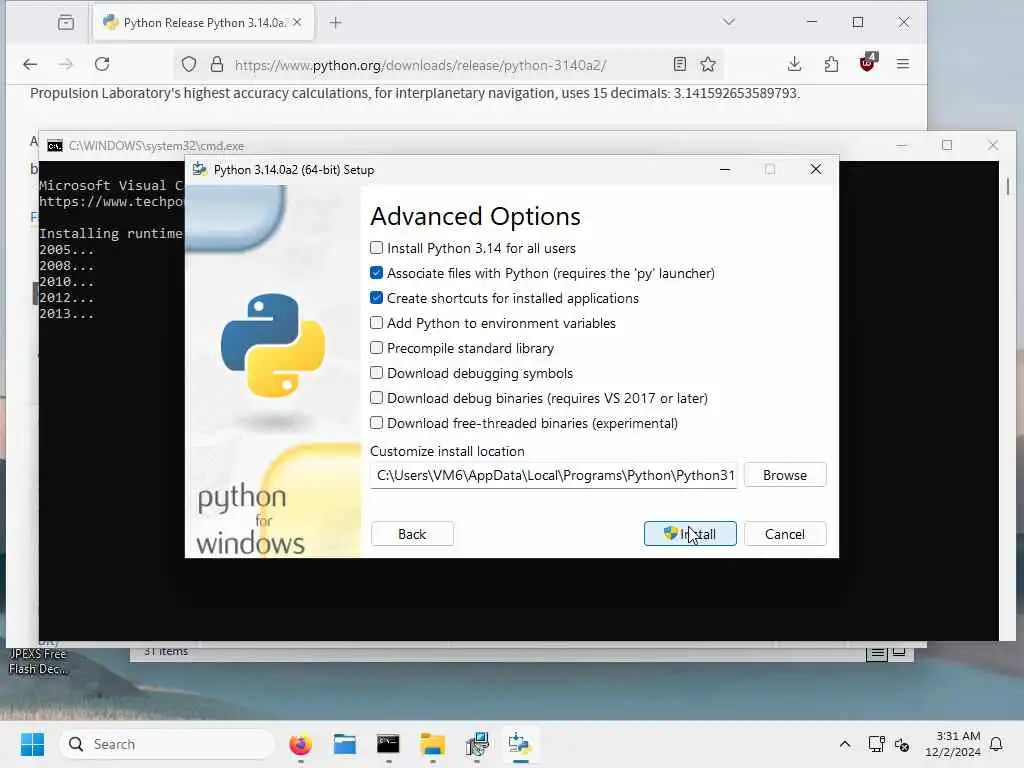Open Firefox downloads panel
Viewport: 1024px width, 768px height.
point(794,64)
